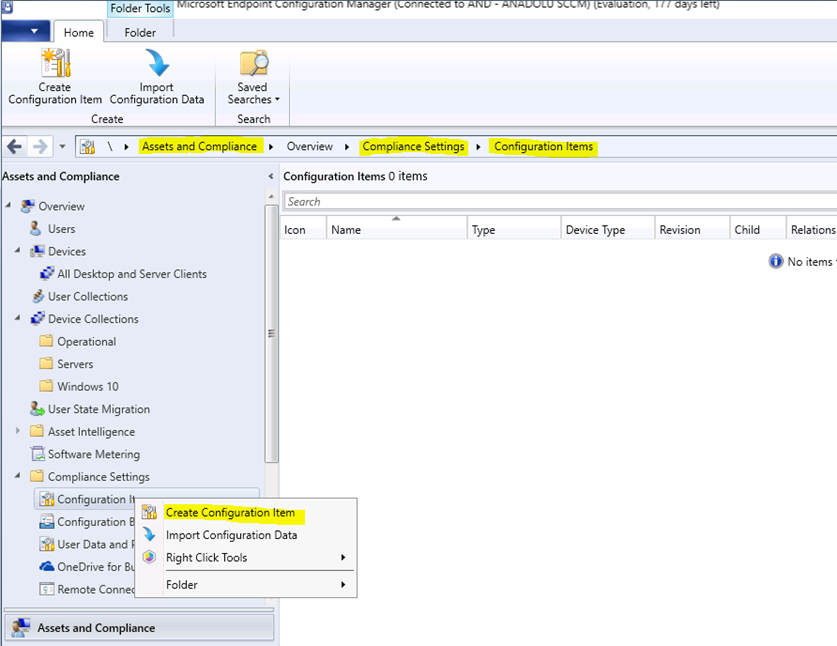Collapse the Compliance Settings tree node
This screenshot has height=646, width=837.
18,475
